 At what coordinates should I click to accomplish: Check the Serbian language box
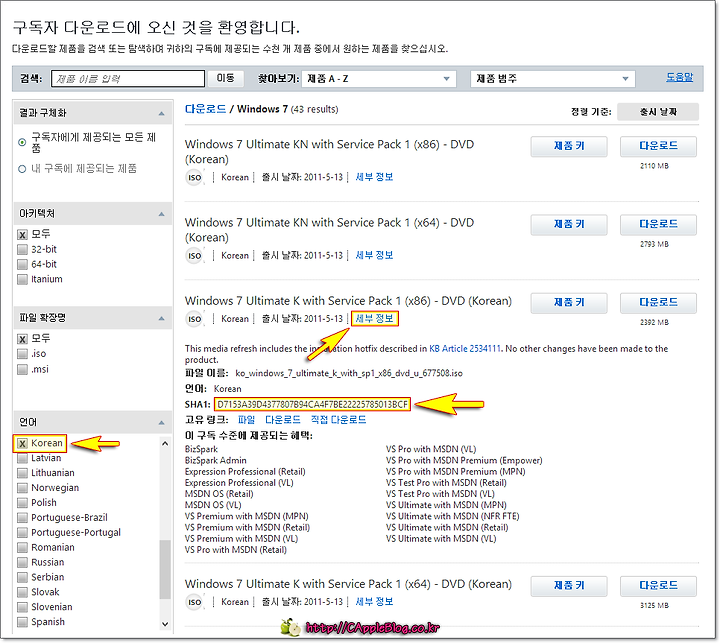click(22, 577)
